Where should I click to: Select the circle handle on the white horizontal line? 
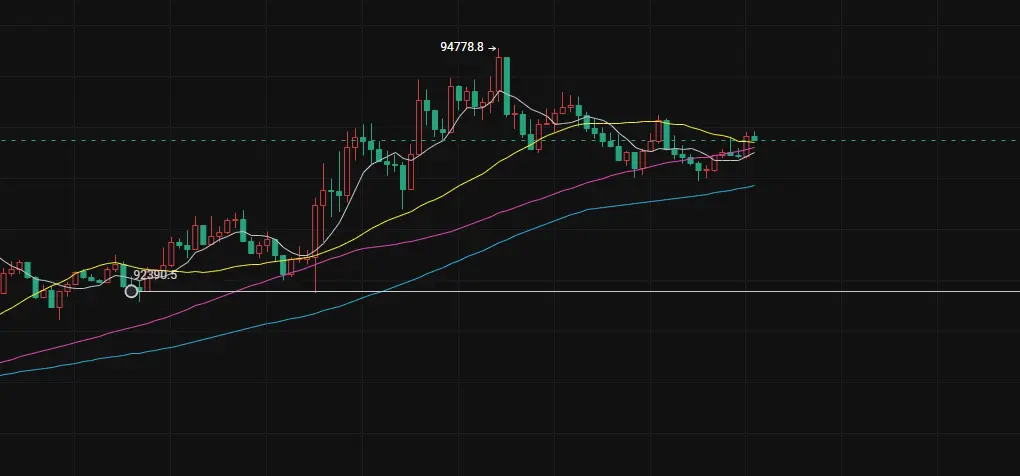pyautogui.click(x=131, y=291)
